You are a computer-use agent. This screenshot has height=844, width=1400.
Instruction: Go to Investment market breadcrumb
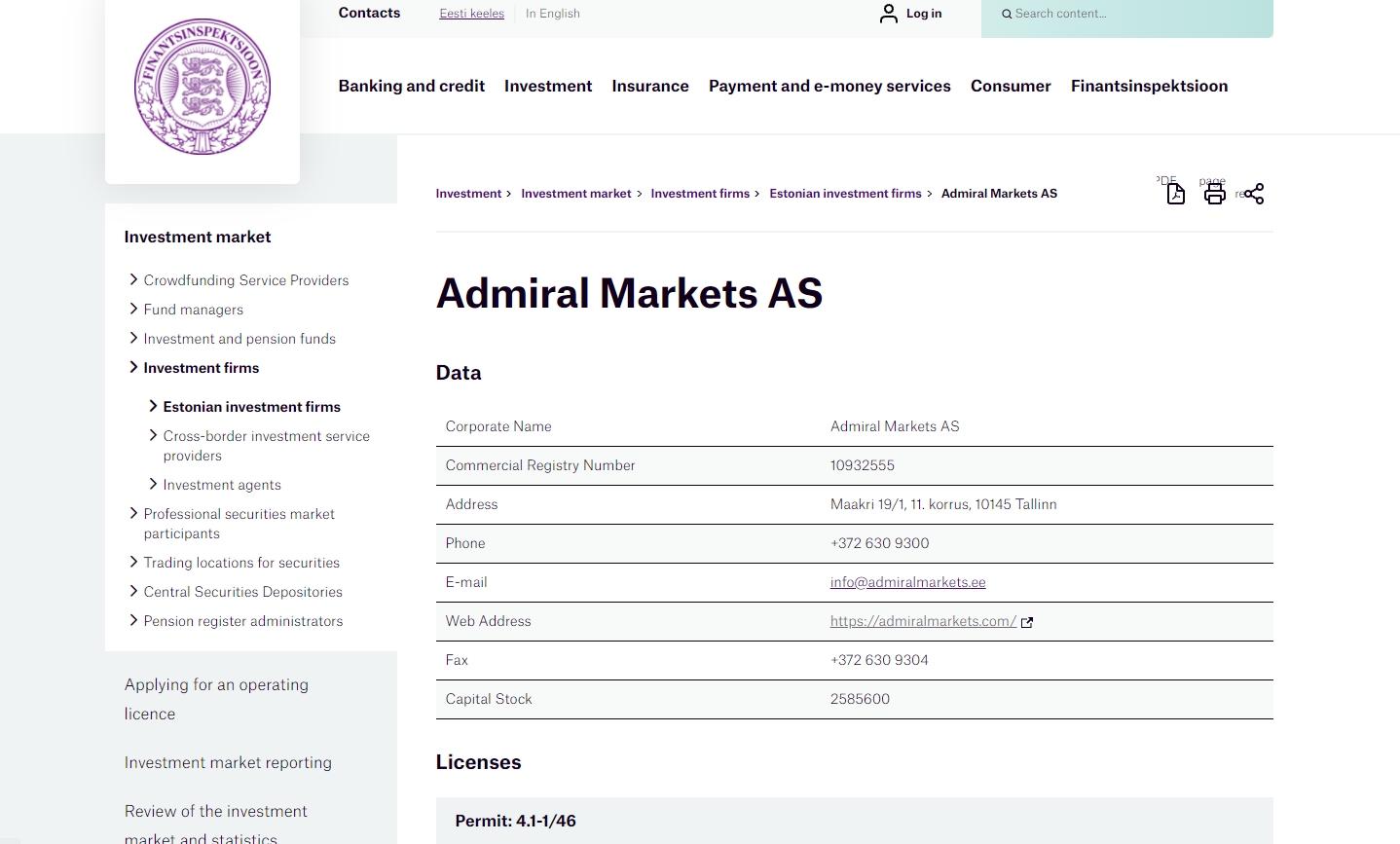coord(575,194)
